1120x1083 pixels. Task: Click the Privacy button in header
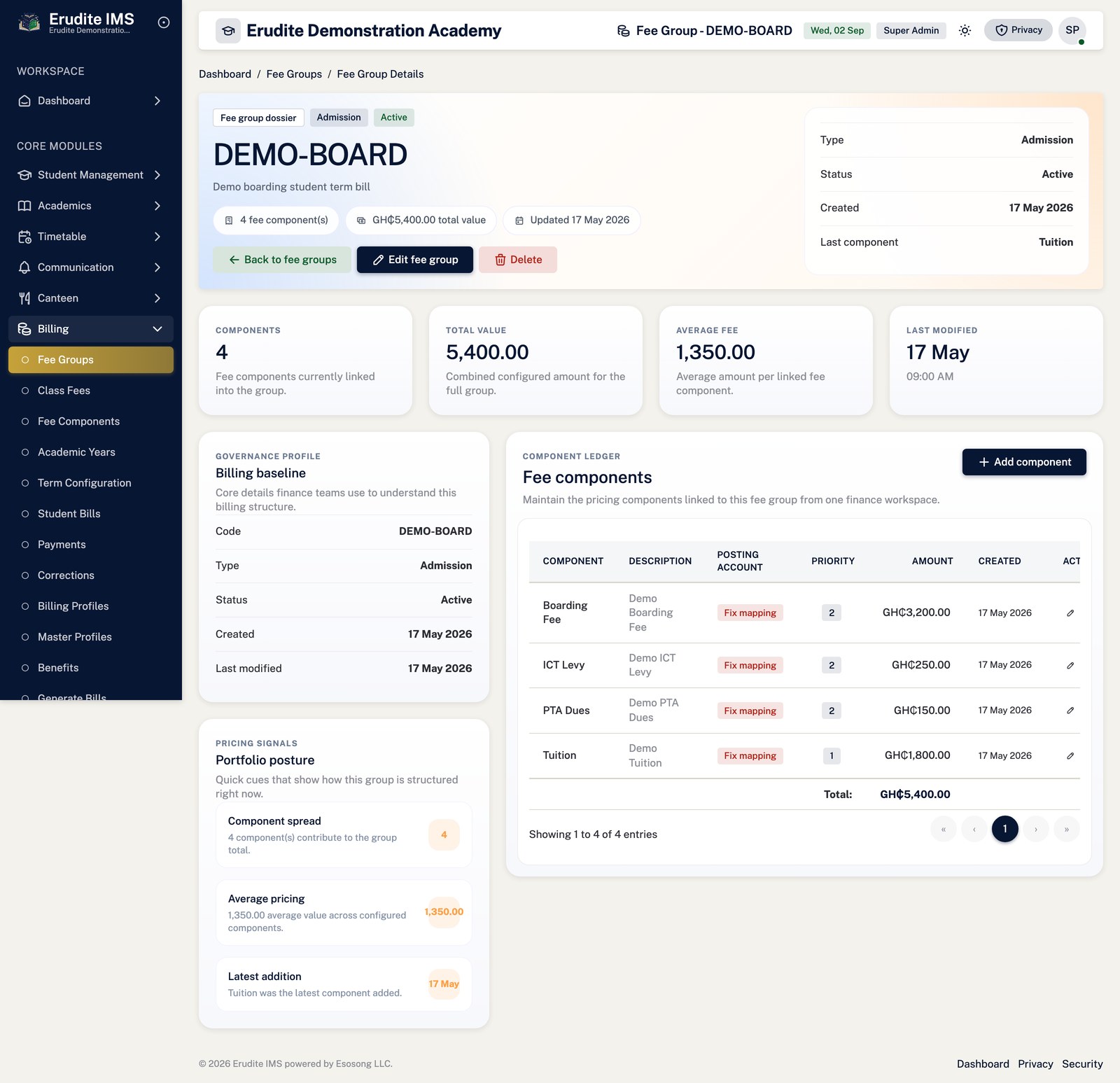[x=1018, y=30]
